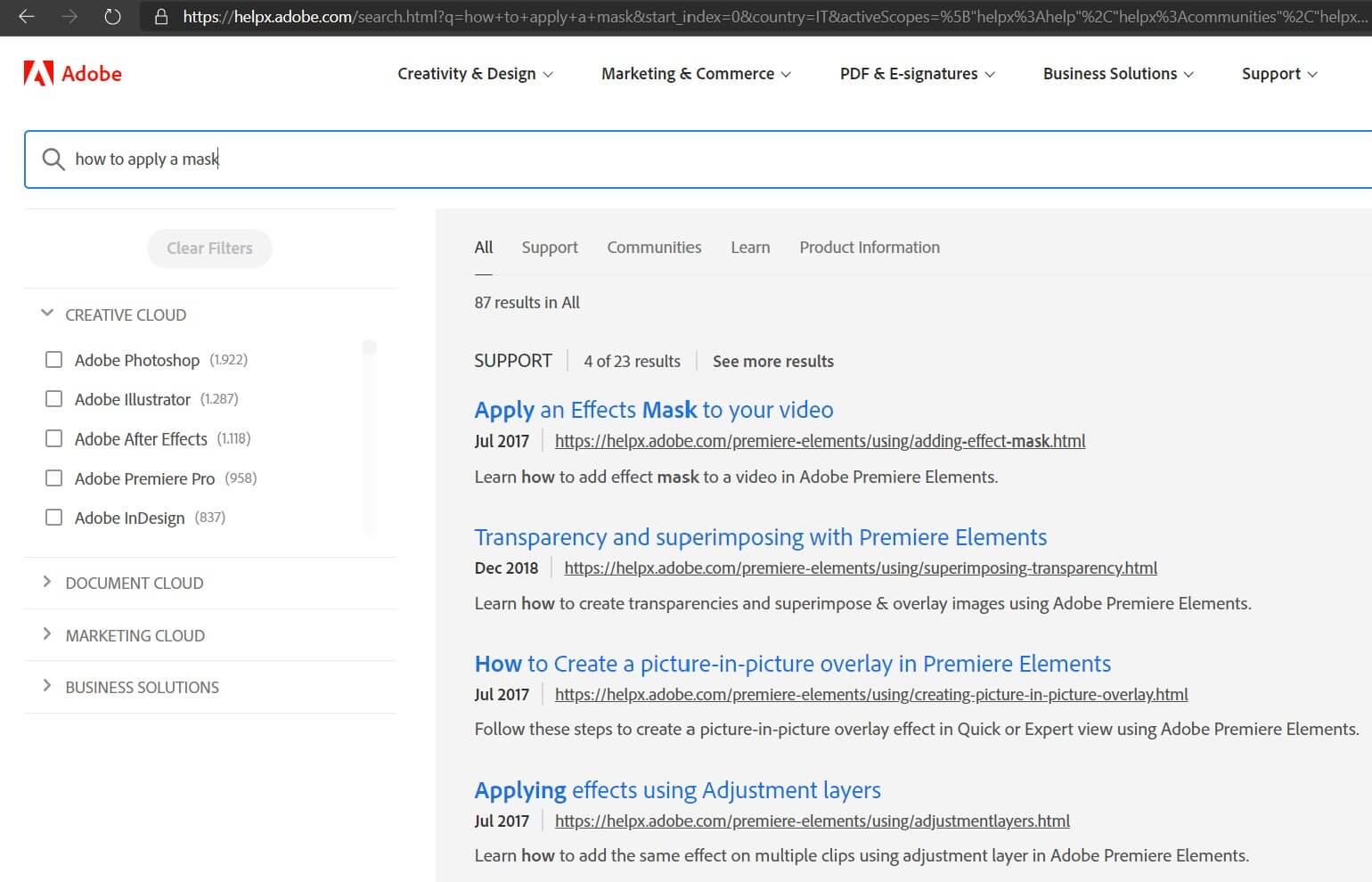Select the Adobe Premiere Pro checkbox
1372x882 pixels.
tap(54, 478)
